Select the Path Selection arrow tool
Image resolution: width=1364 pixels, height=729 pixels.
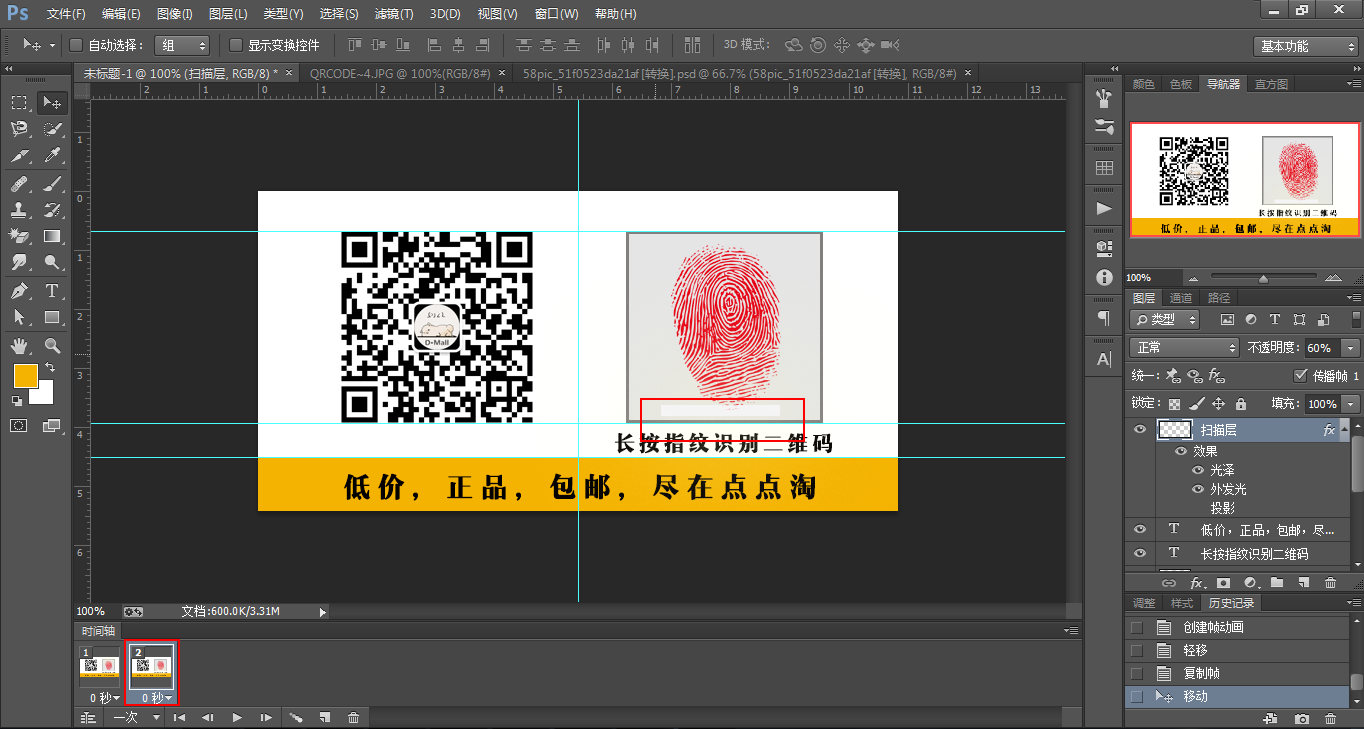tap(19, 318)
